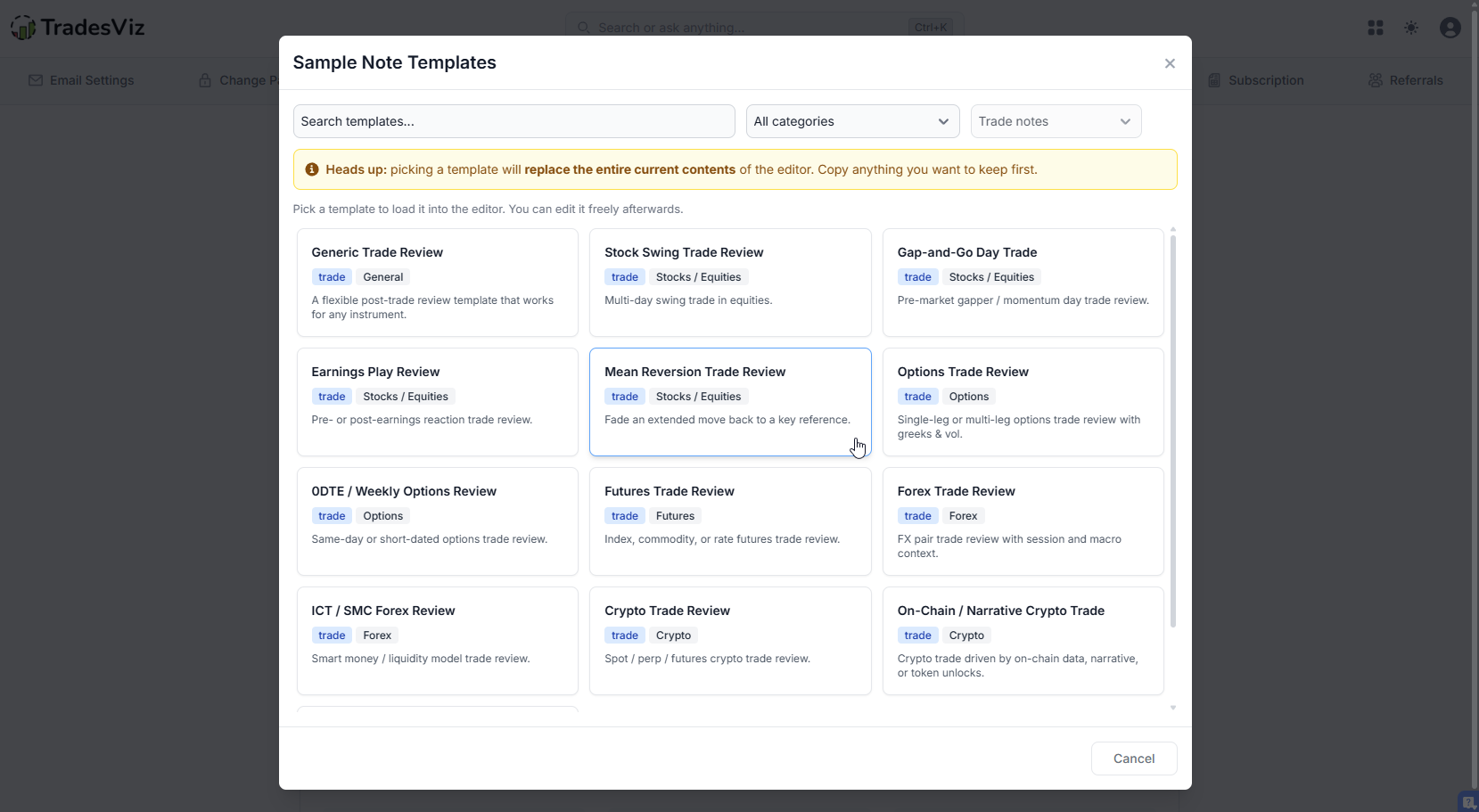Select the Futures Trade Review template
This screenshot has height=812, width=1479.
[x=730, y=521]
